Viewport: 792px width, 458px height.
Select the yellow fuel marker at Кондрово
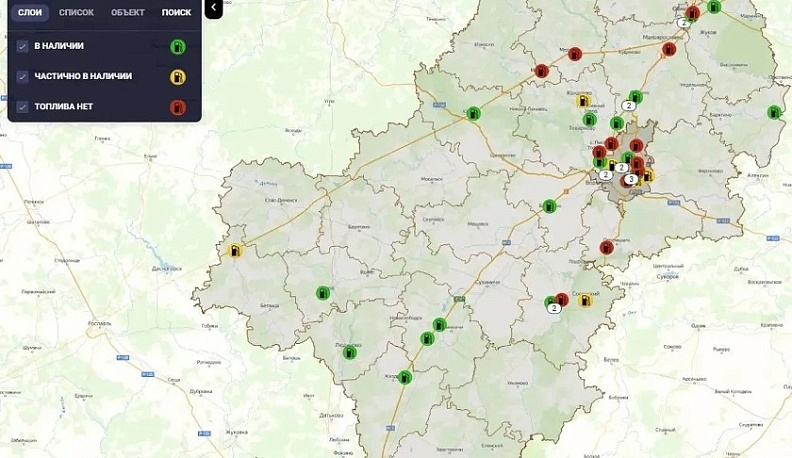coord(584,101)
